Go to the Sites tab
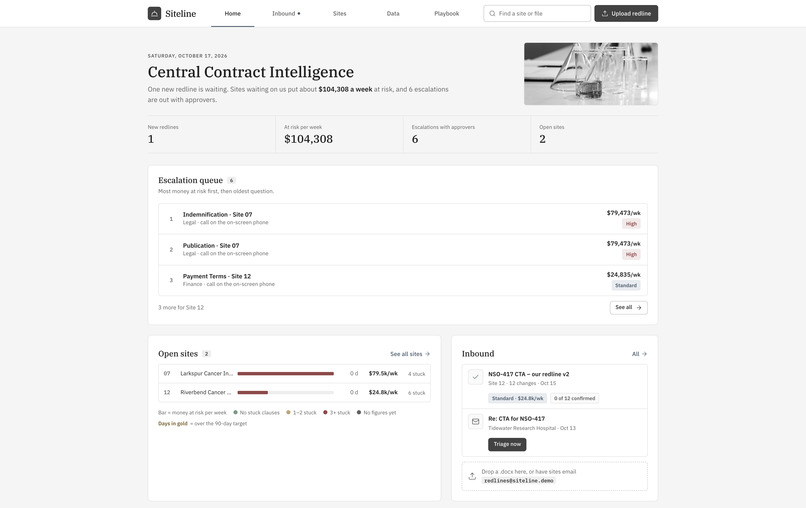The width and height of the screenshot is (806, 508). pyautogui.click(x=339, y=13)
